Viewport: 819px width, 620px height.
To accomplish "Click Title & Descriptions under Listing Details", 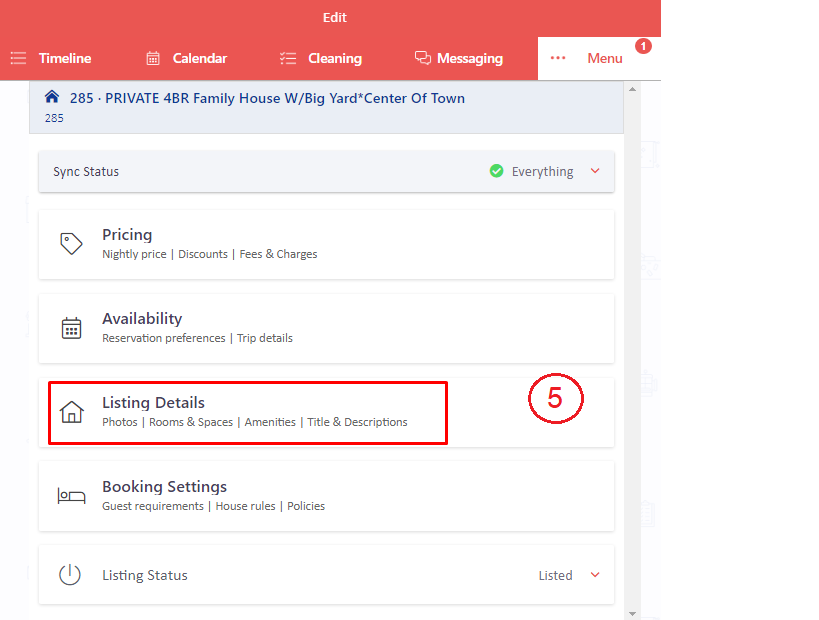I will 357,422.
